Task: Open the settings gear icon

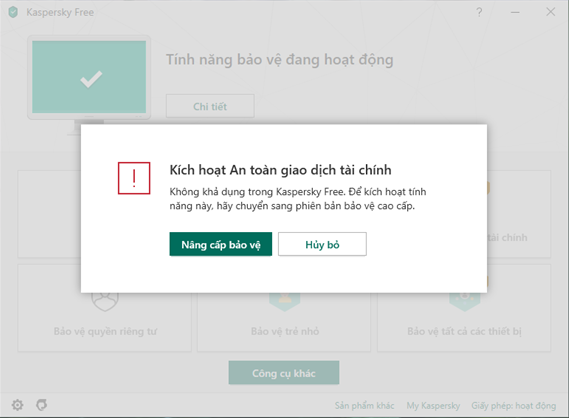Action: pyautogui.click(x=17, y=405)
